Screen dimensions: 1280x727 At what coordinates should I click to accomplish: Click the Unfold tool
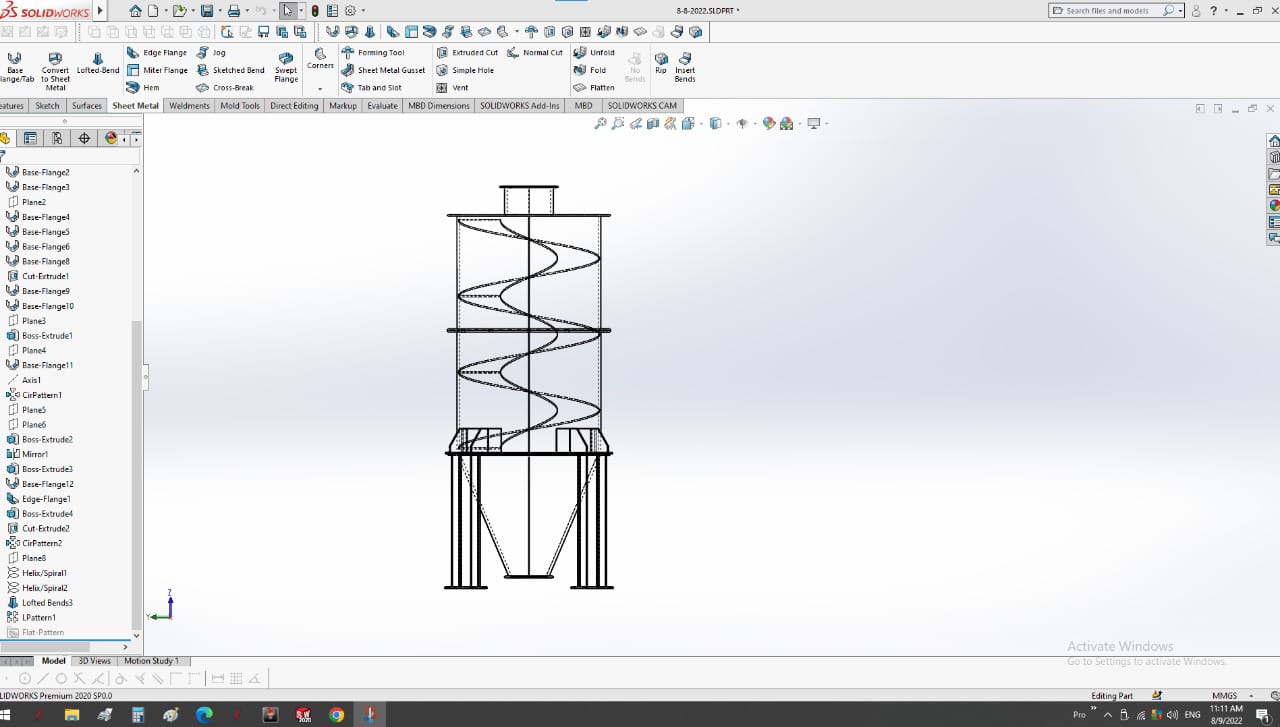point(594,53)
